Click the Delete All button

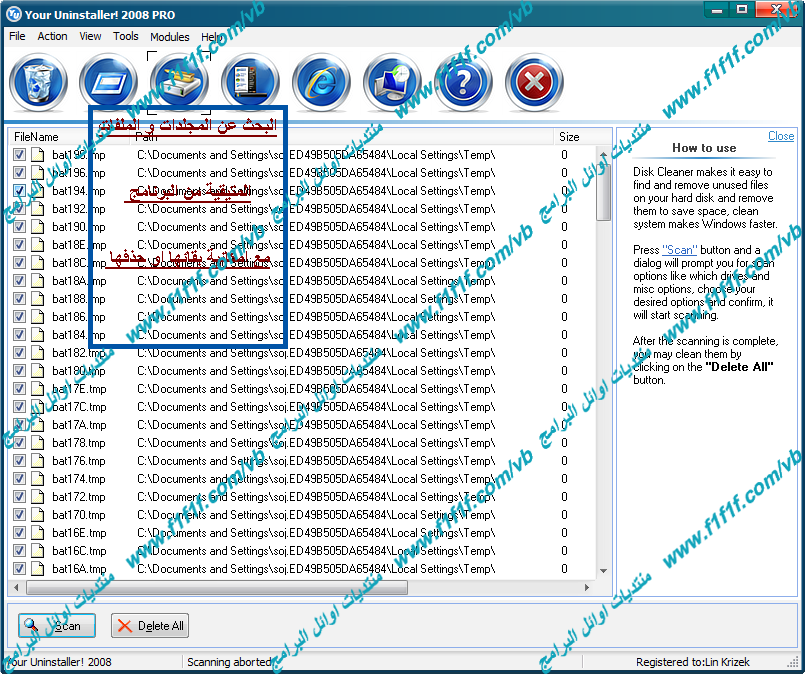click(x=150, y=626)
